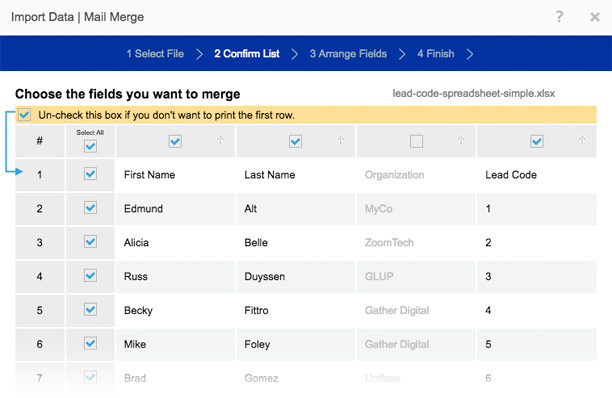Image resolution: width=612 pixels, height=398 pixels.
Task: Uncheck First Name column checkbox
Action: [175, 141]
